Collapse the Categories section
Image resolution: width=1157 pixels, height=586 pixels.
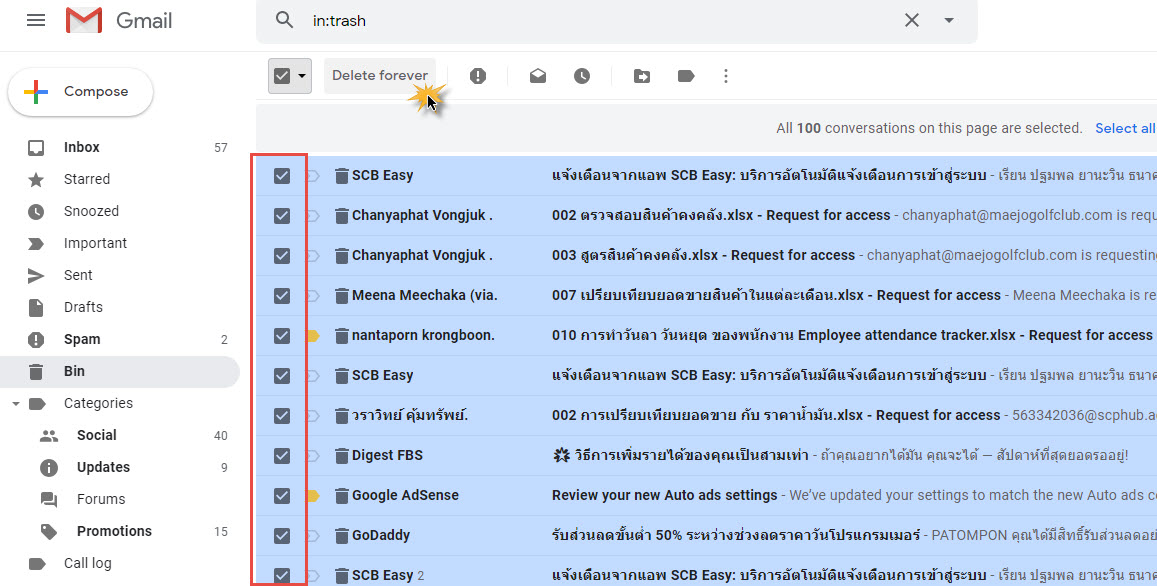pyautogui.click(x=15, y=404)
